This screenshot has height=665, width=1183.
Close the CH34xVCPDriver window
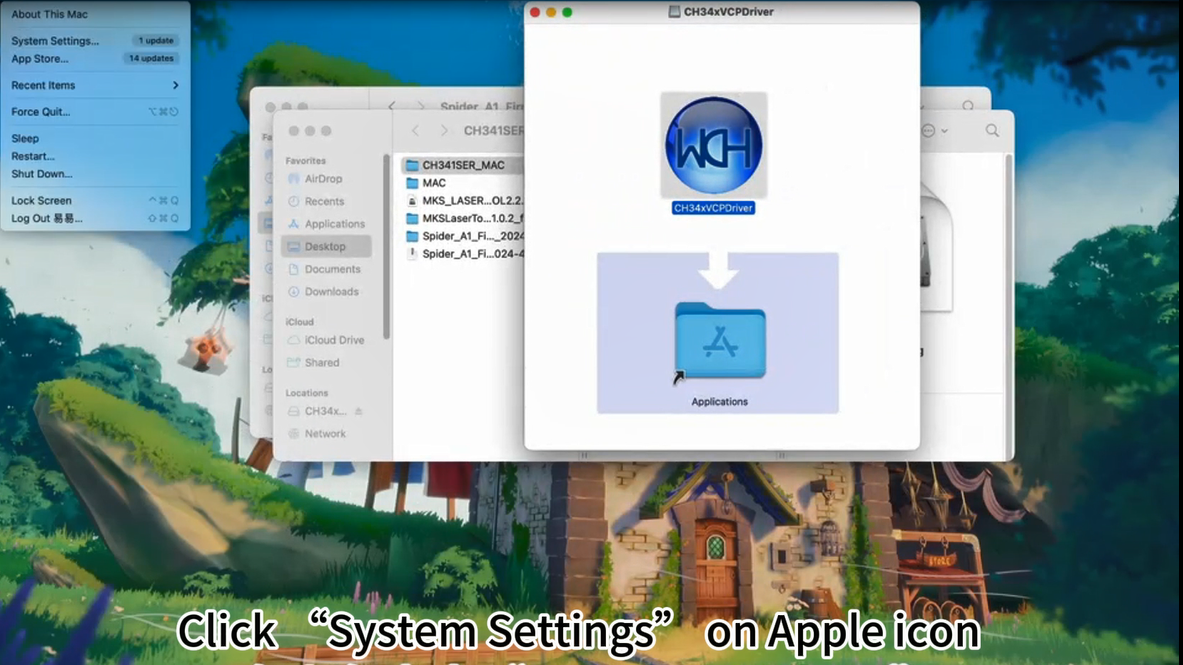pyautogui.click(x=535, y=12)
